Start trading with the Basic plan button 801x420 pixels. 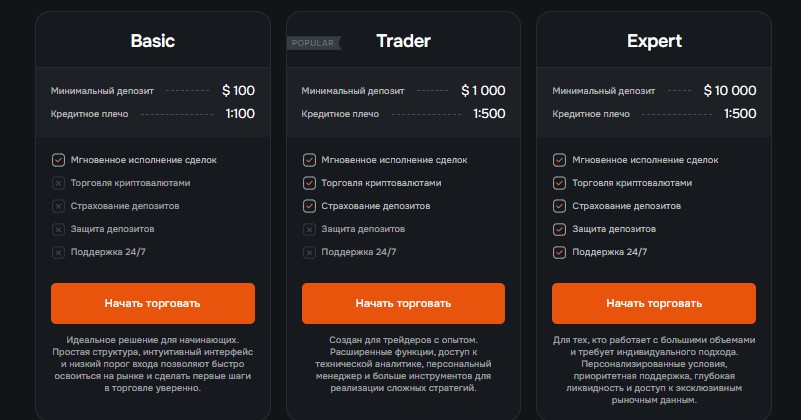tap(153, 304)
